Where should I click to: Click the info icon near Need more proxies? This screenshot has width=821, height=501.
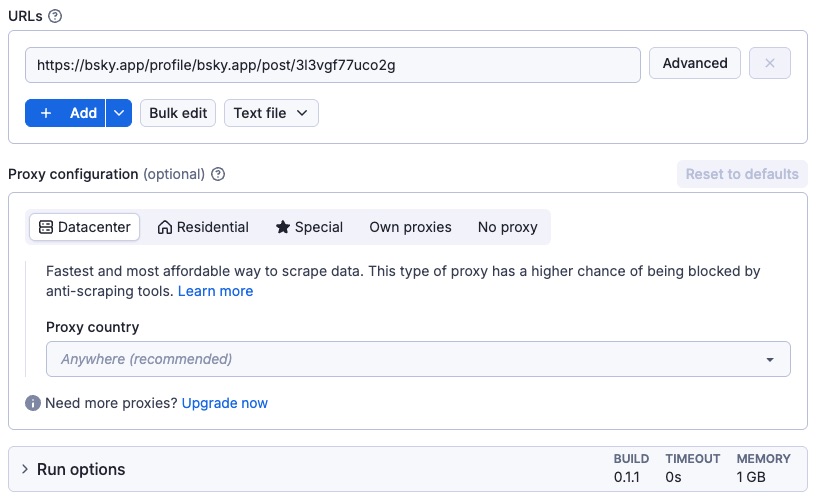pos(33,403)
